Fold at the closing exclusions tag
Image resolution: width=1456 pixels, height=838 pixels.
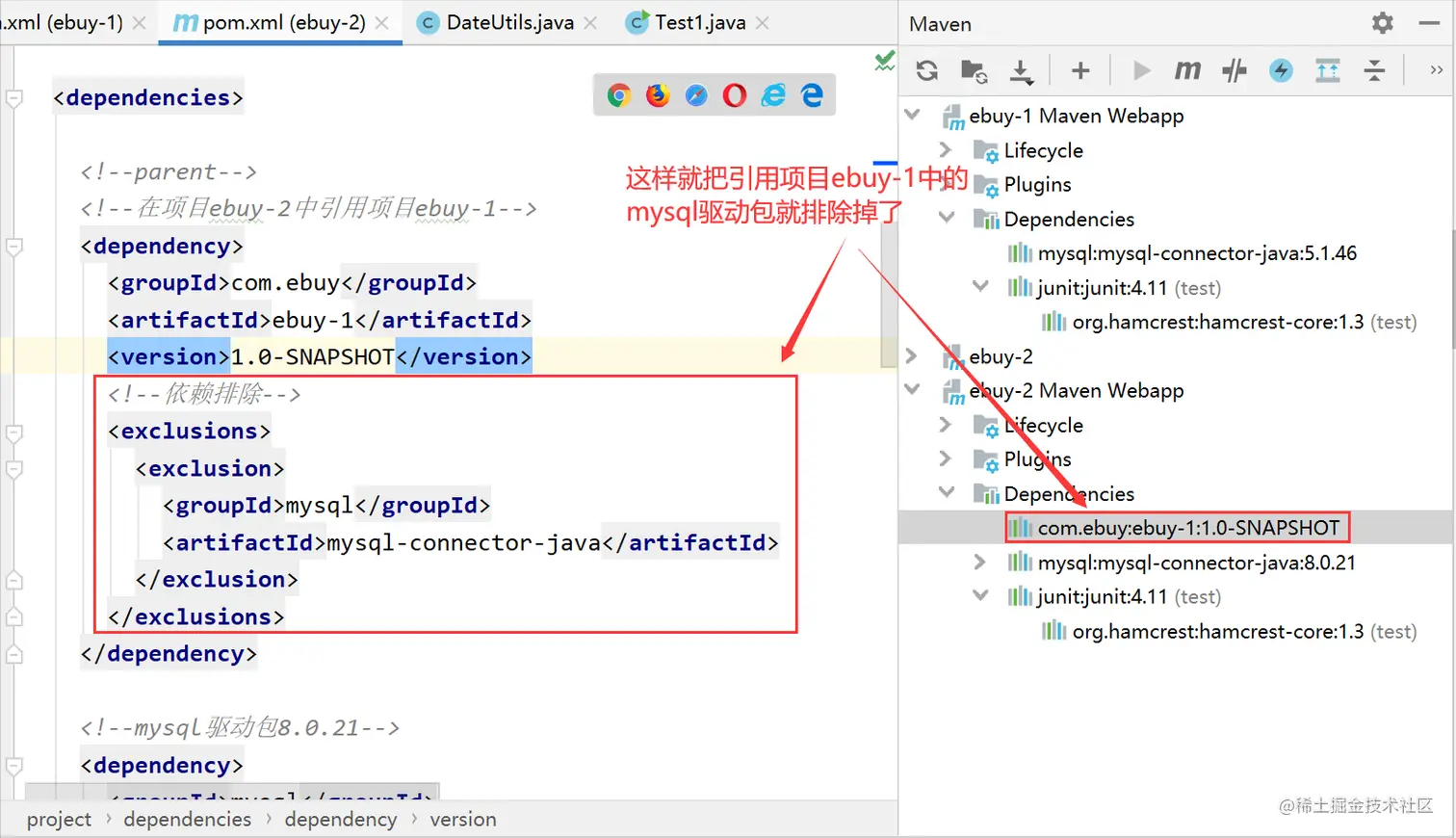click(x=14, y=616)
